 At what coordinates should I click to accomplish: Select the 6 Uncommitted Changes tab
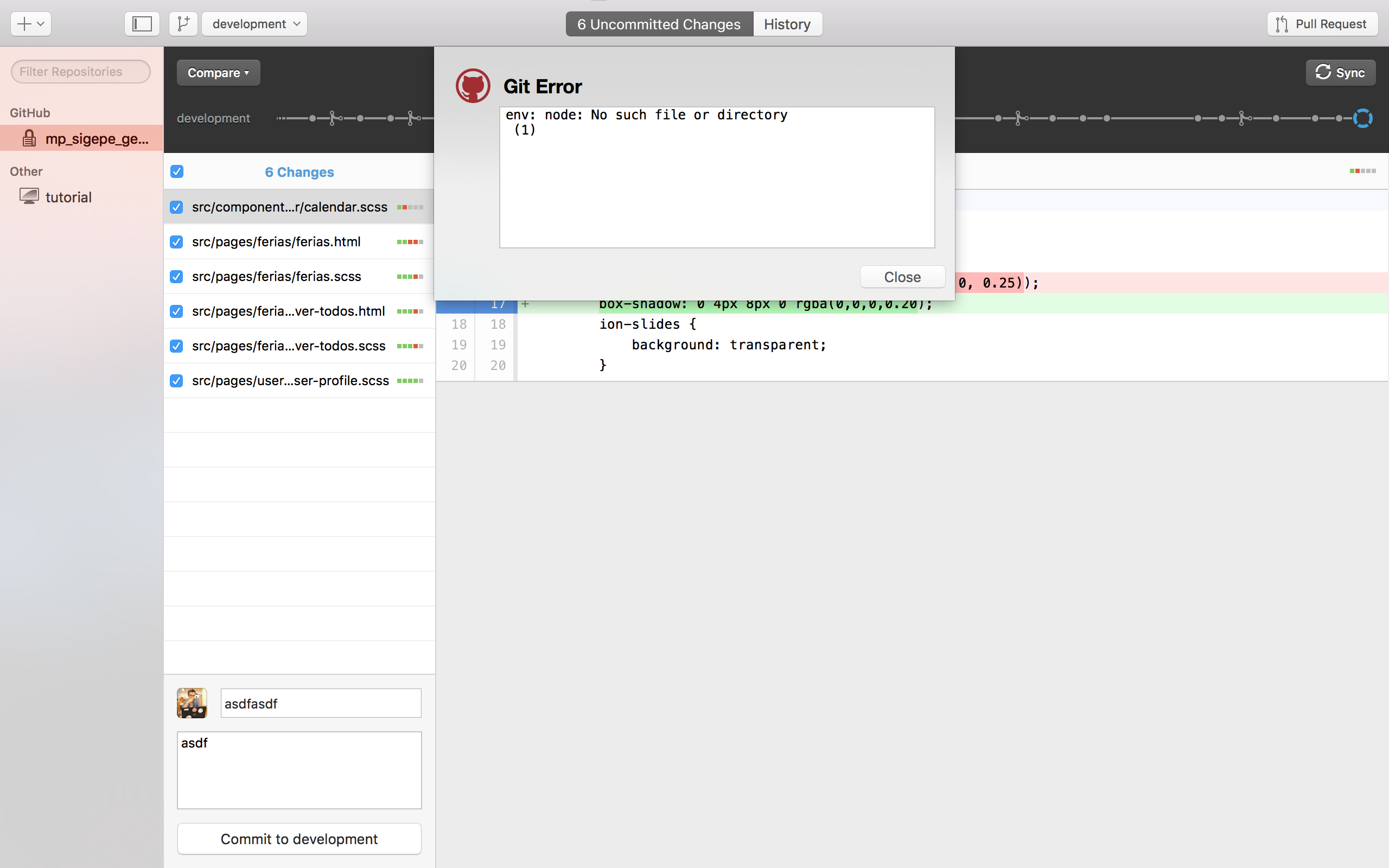659,24
